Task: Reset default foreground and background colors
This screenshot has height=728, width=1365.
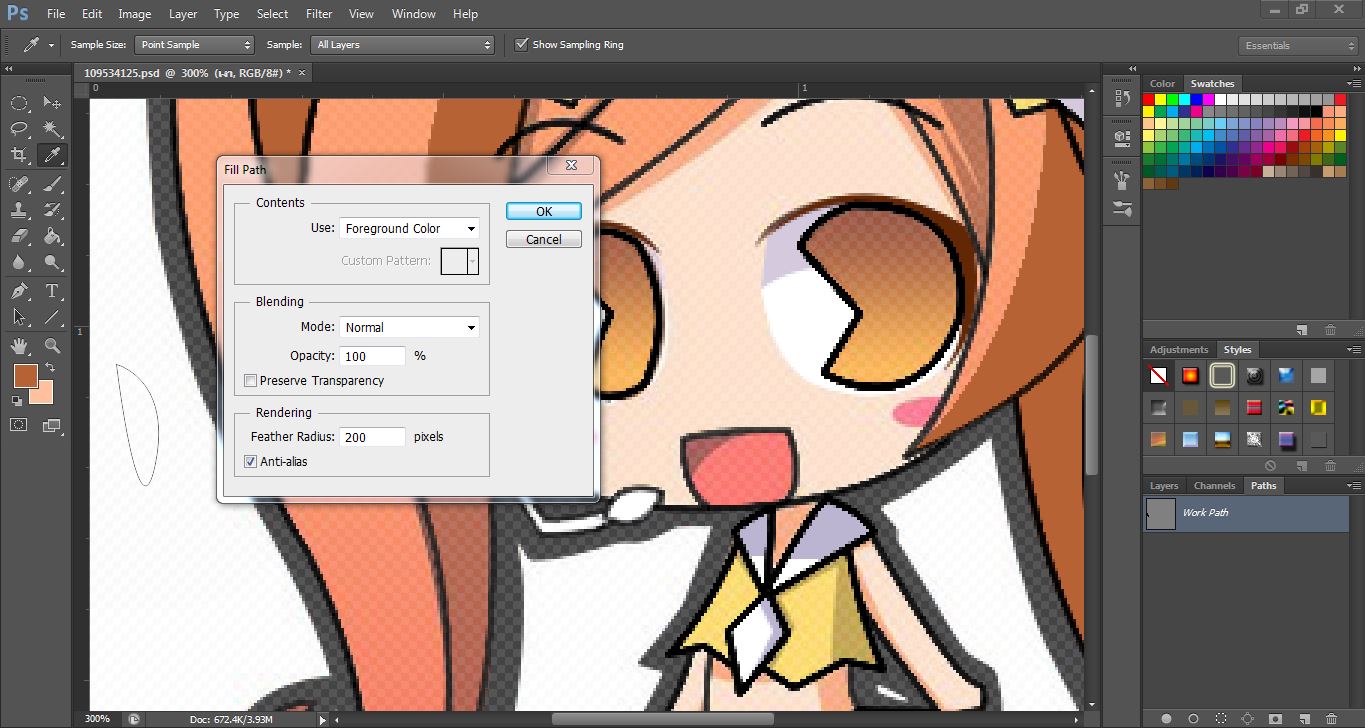Action: point(16,401)
